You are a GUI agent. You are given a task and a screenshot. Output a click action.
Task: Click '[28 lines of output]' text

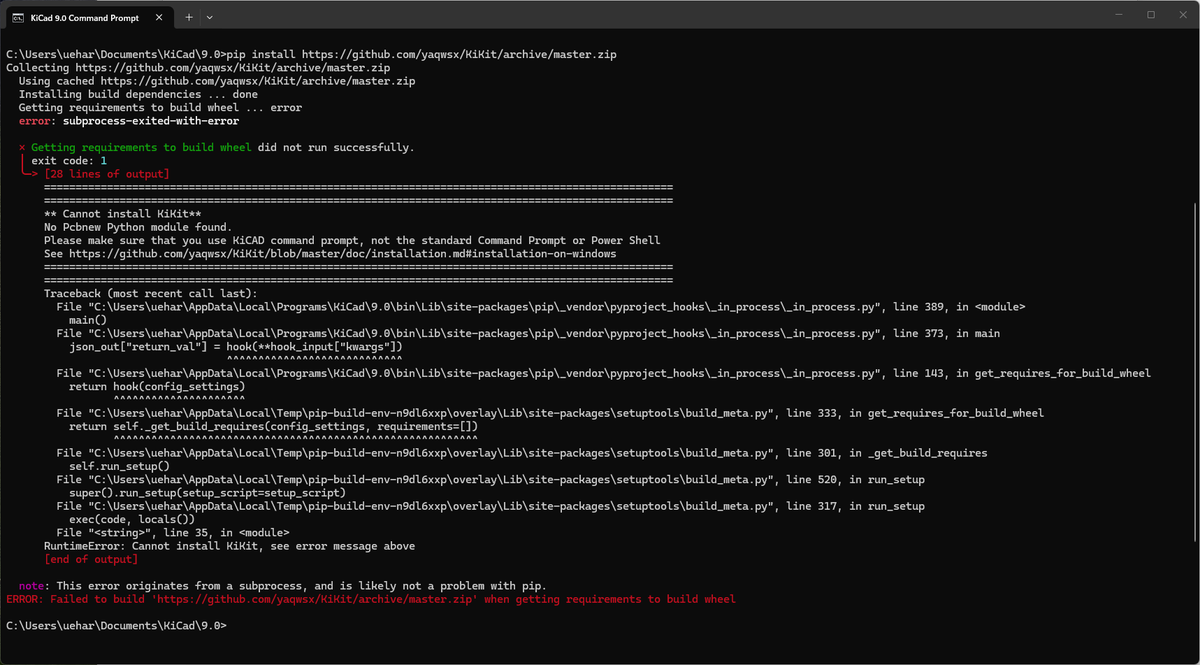(x=107, y=174)
